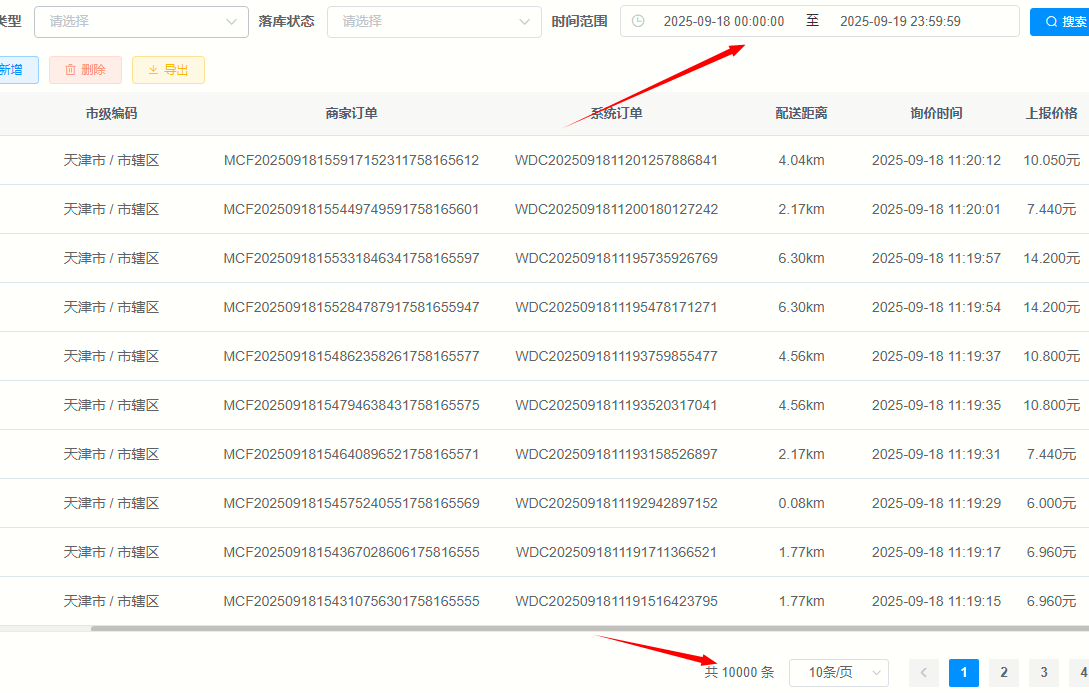Click system order WDC20250918111193520317041
Screen dimensions: 1089x693
click(x=616, y=405)
